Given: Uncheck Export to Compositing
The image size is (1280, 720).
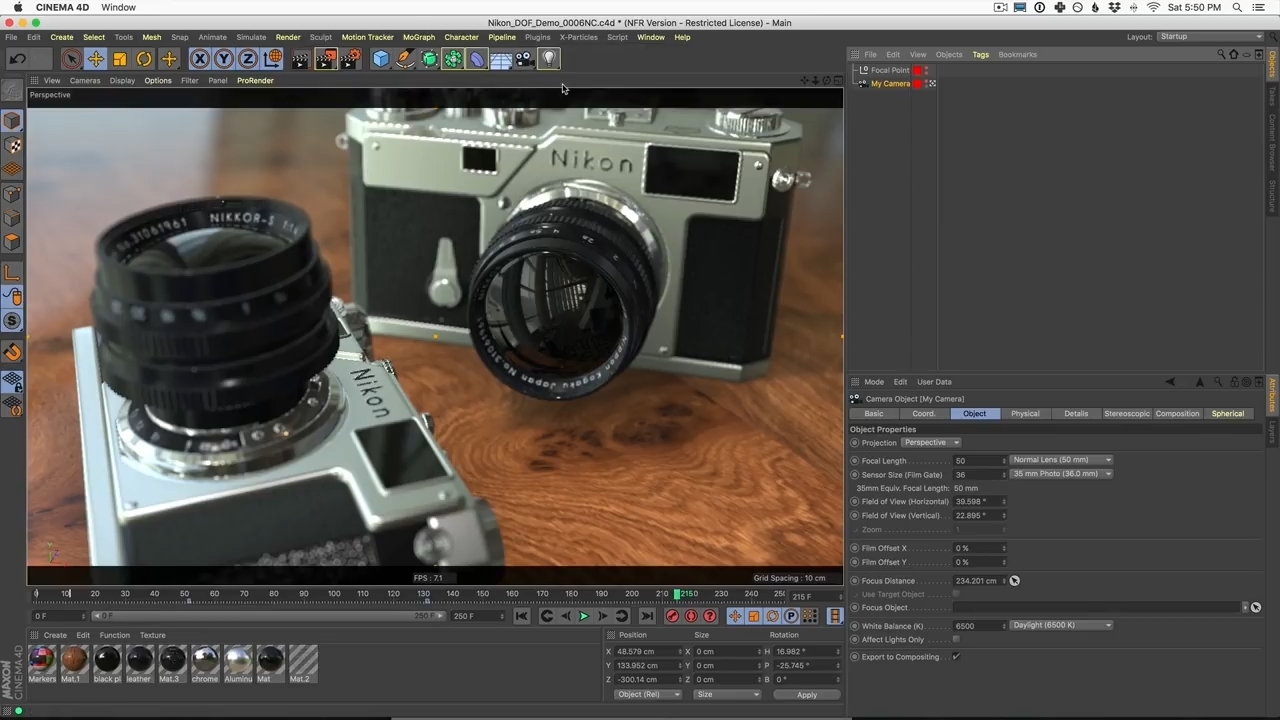Looking at the screenshot, I should coord(956,657).
